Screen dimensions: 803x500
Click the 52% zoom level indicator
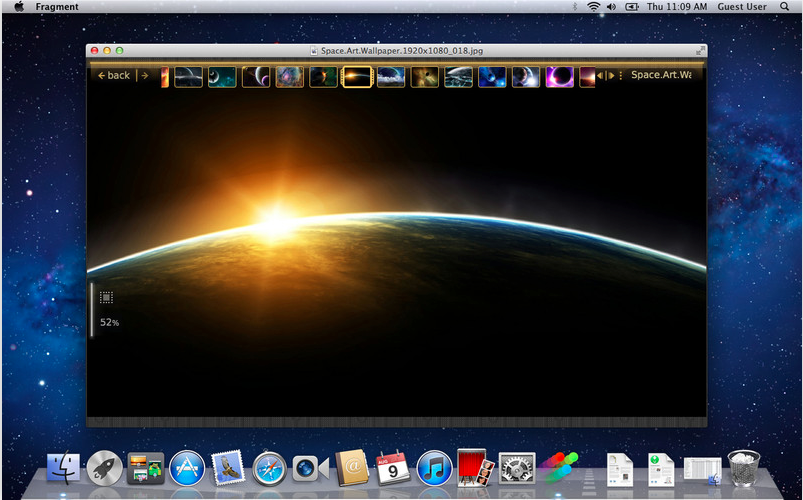(109, 323)
